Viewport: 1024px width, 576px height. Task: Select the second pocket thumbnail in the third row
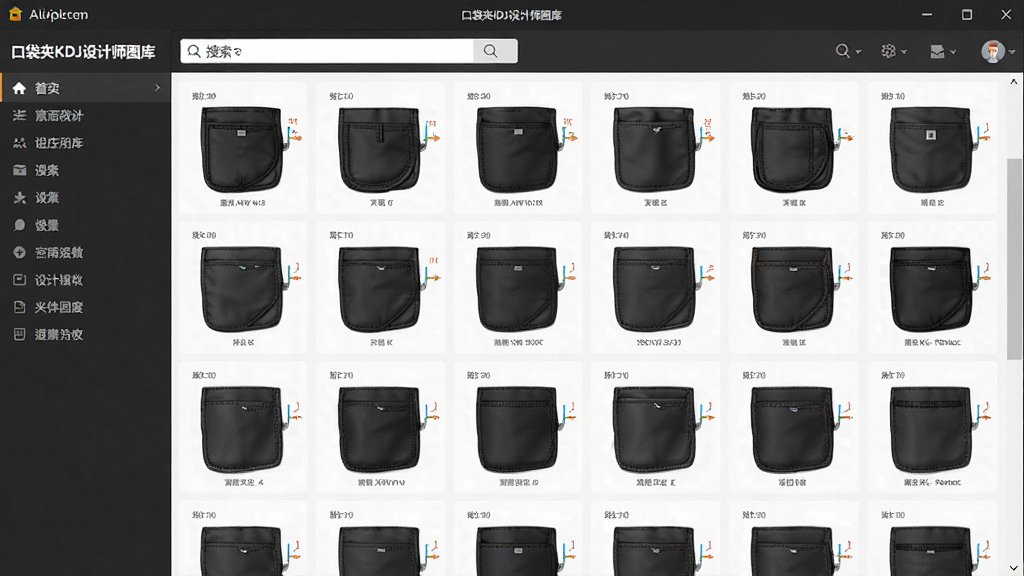pos(380,427)
